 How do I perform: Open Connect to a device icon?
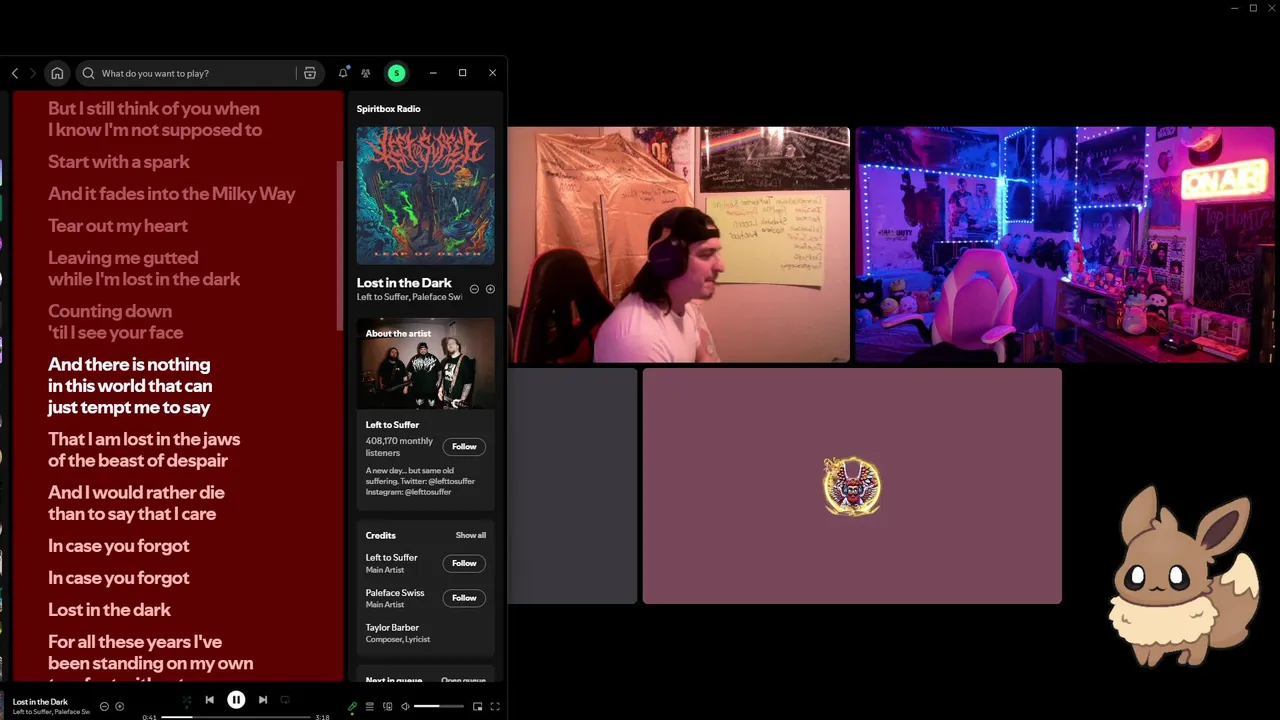tap(388, 707)
